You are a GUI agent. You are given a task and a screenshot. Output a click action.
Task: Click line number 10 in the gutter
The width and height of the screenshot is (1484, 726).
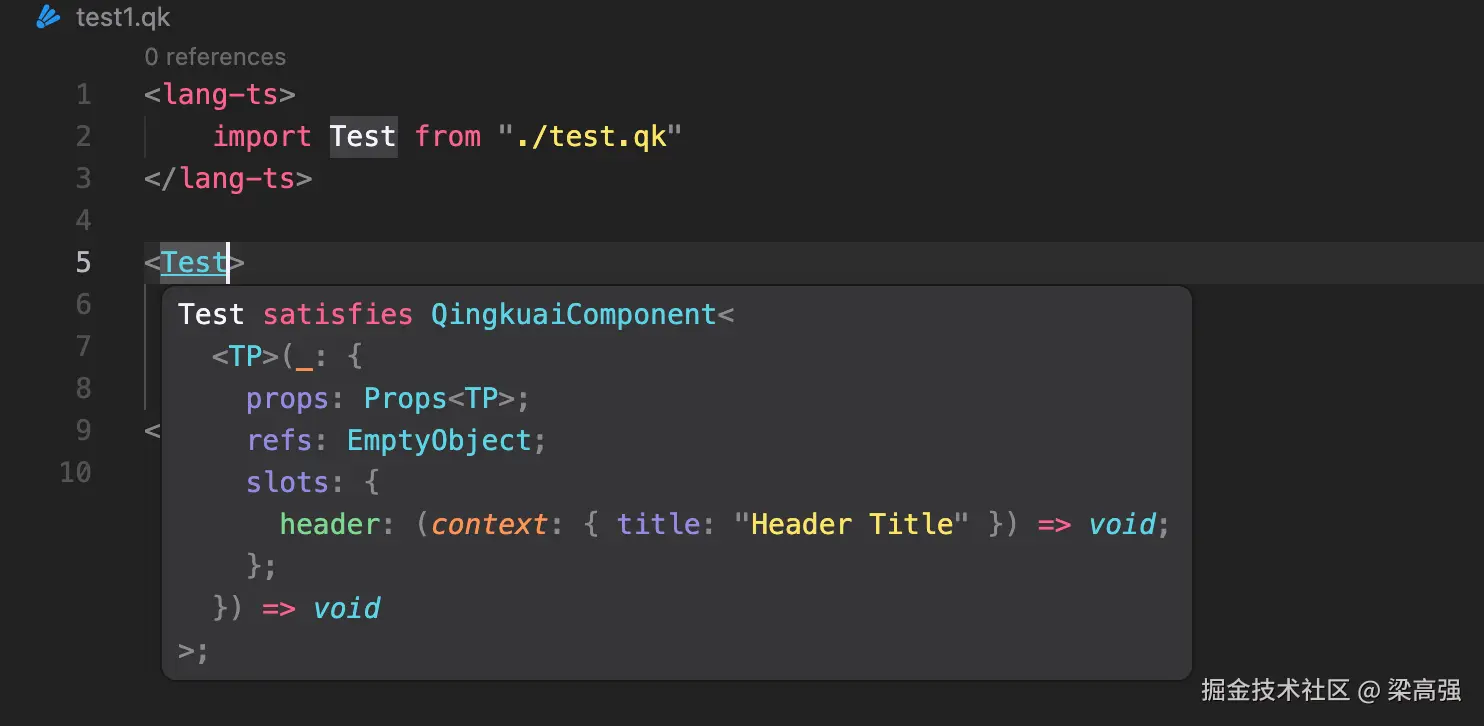pos(76,472)
